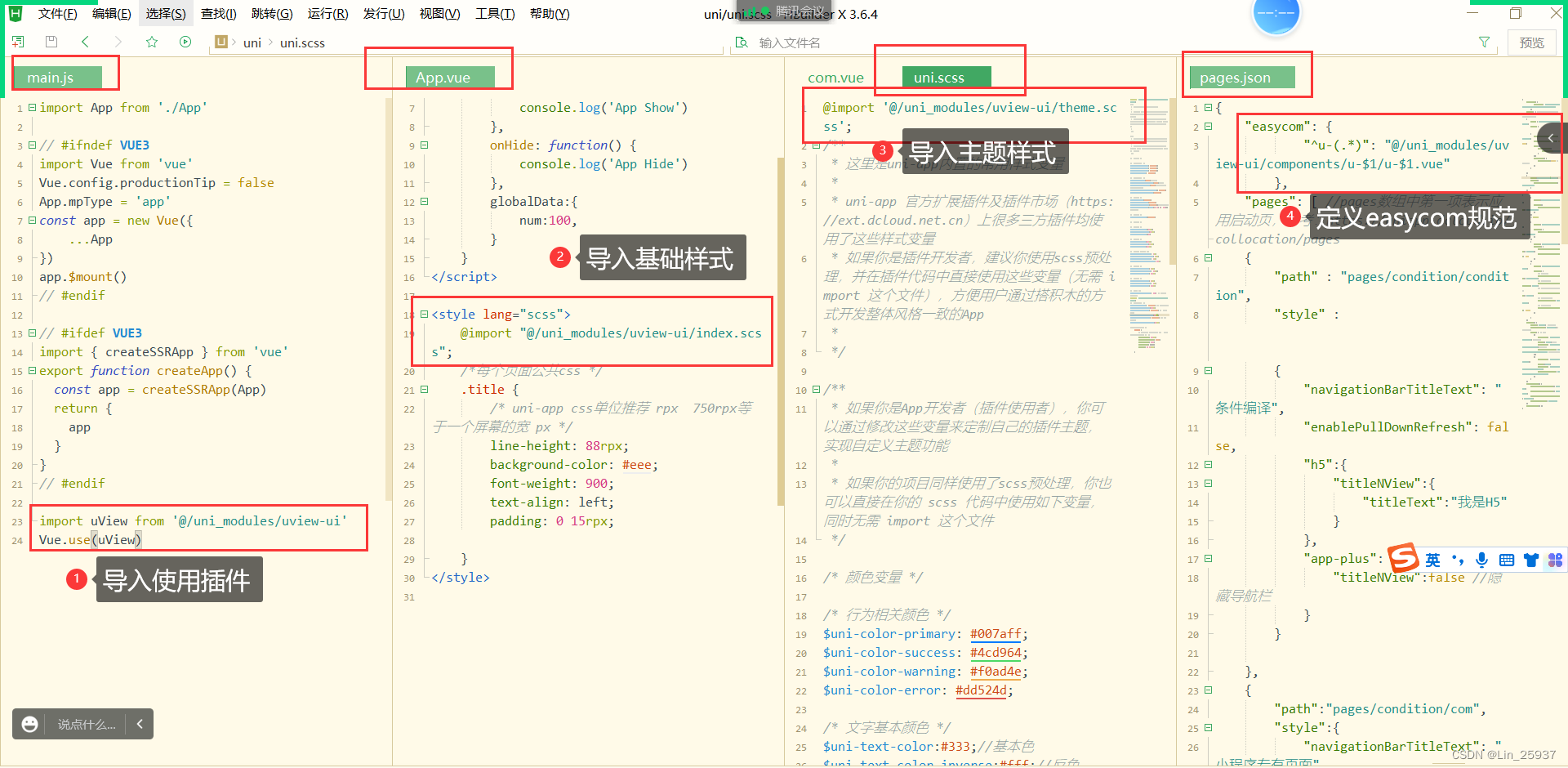Collapse app-plus fold at pages.json line 17

coord(1208,558)
